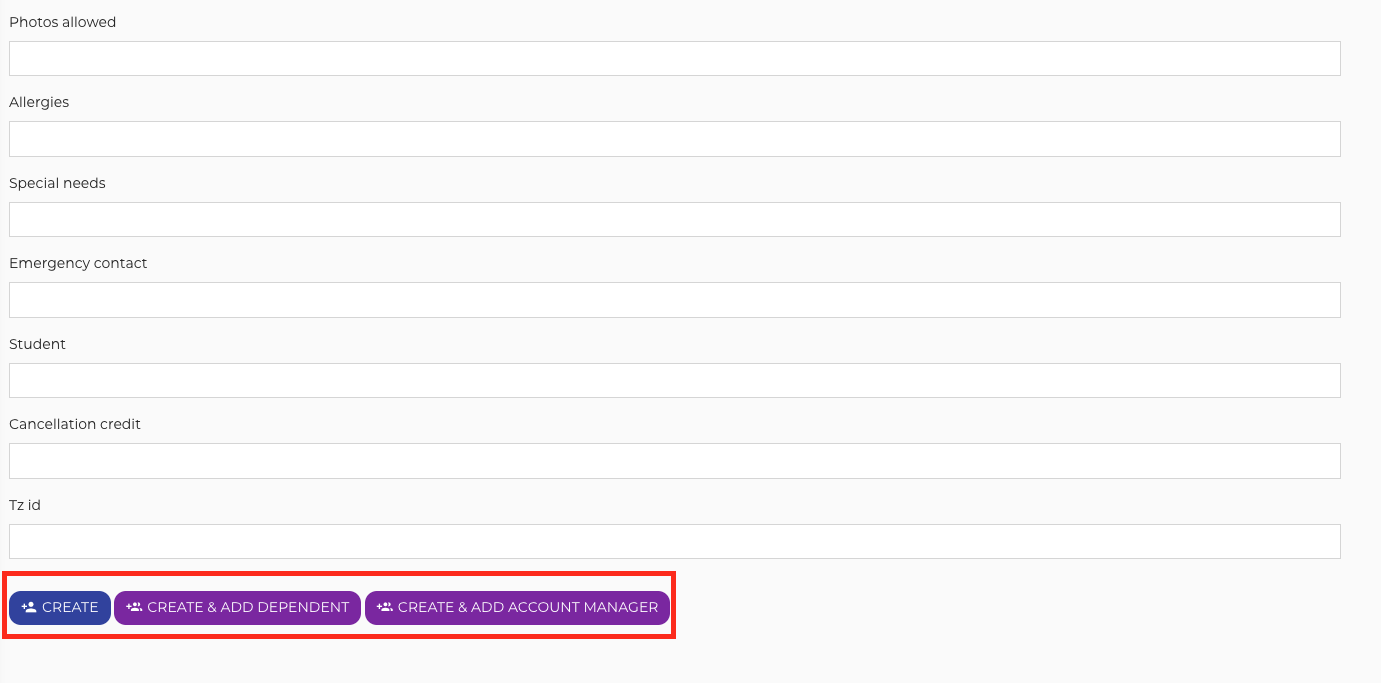This screenshot has width=1381, height=683.
Task: Click the Tz id label
Action: tap(25, 505)
